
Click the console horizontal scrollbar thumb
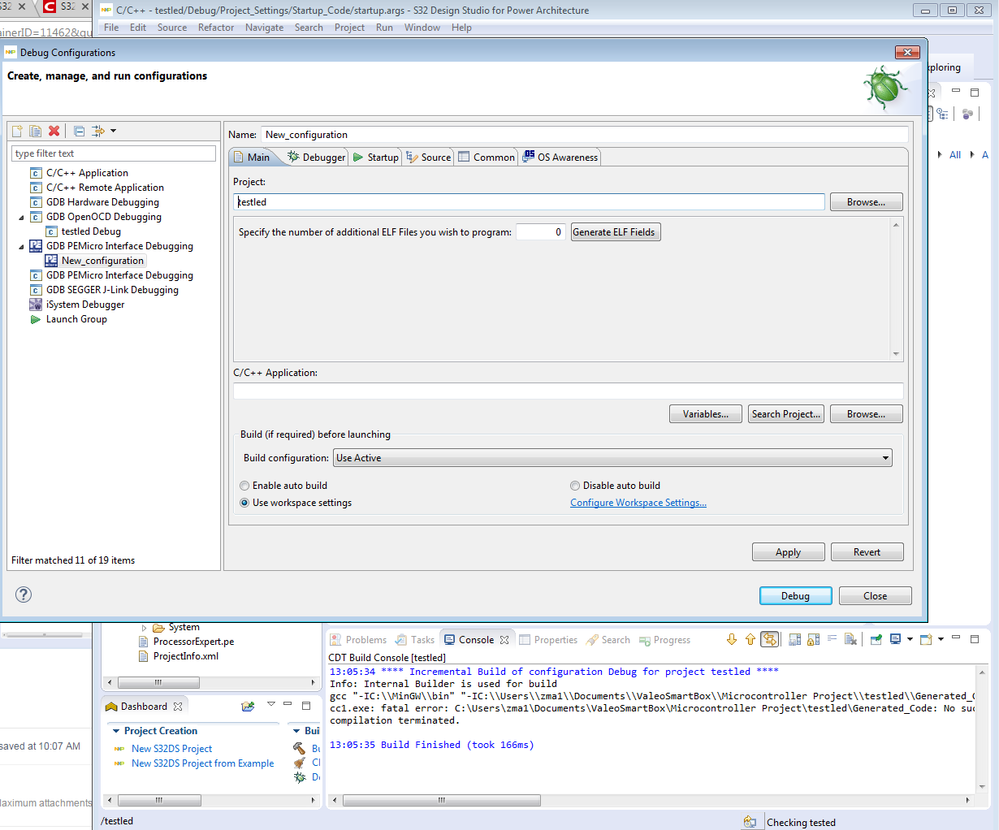442,800
